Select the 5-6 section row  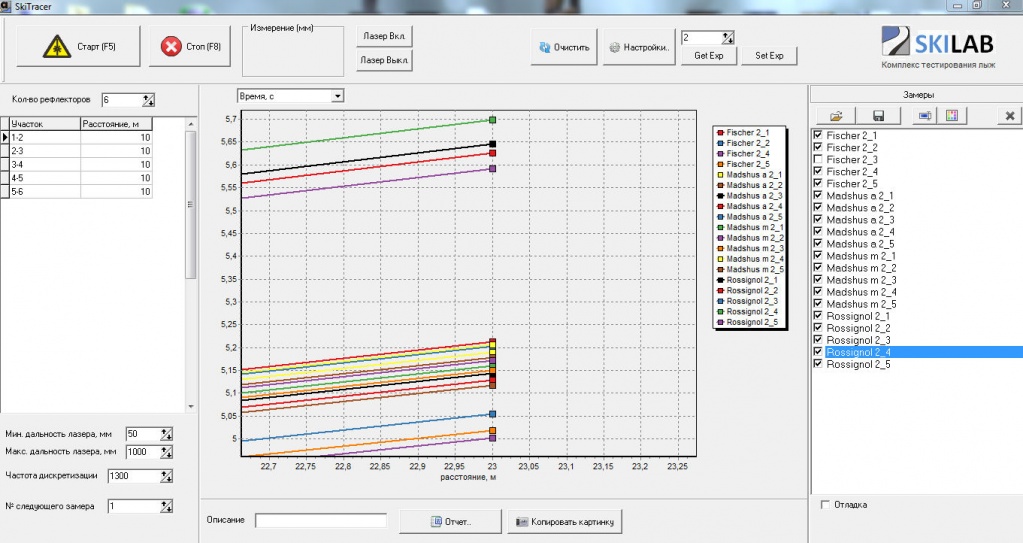pos(76,191)
